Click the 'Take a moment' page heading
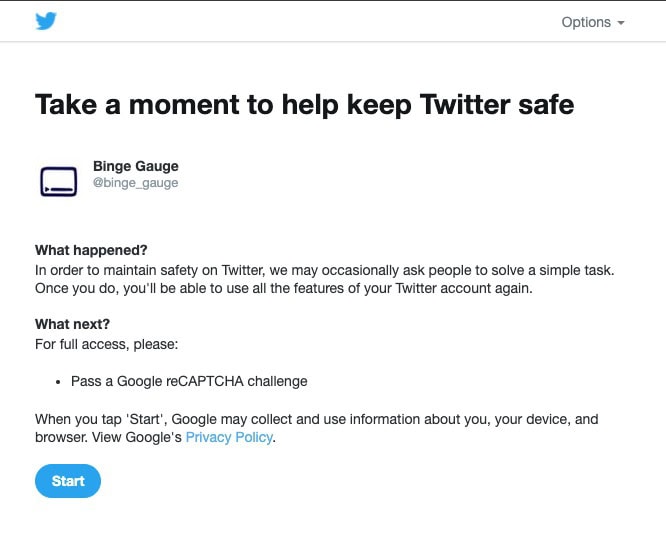 click(x=304, y=104)
